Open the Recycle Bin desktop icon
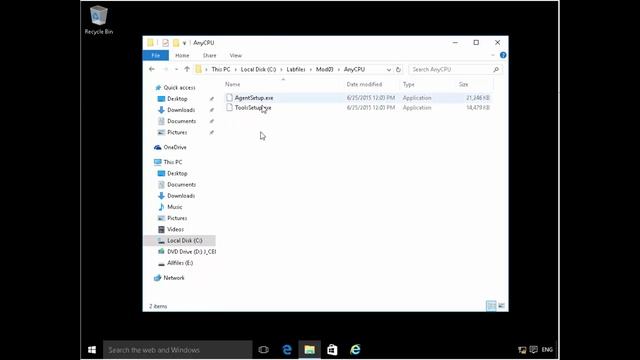Viewport: 640px width, 360px height. pos(99,20)
